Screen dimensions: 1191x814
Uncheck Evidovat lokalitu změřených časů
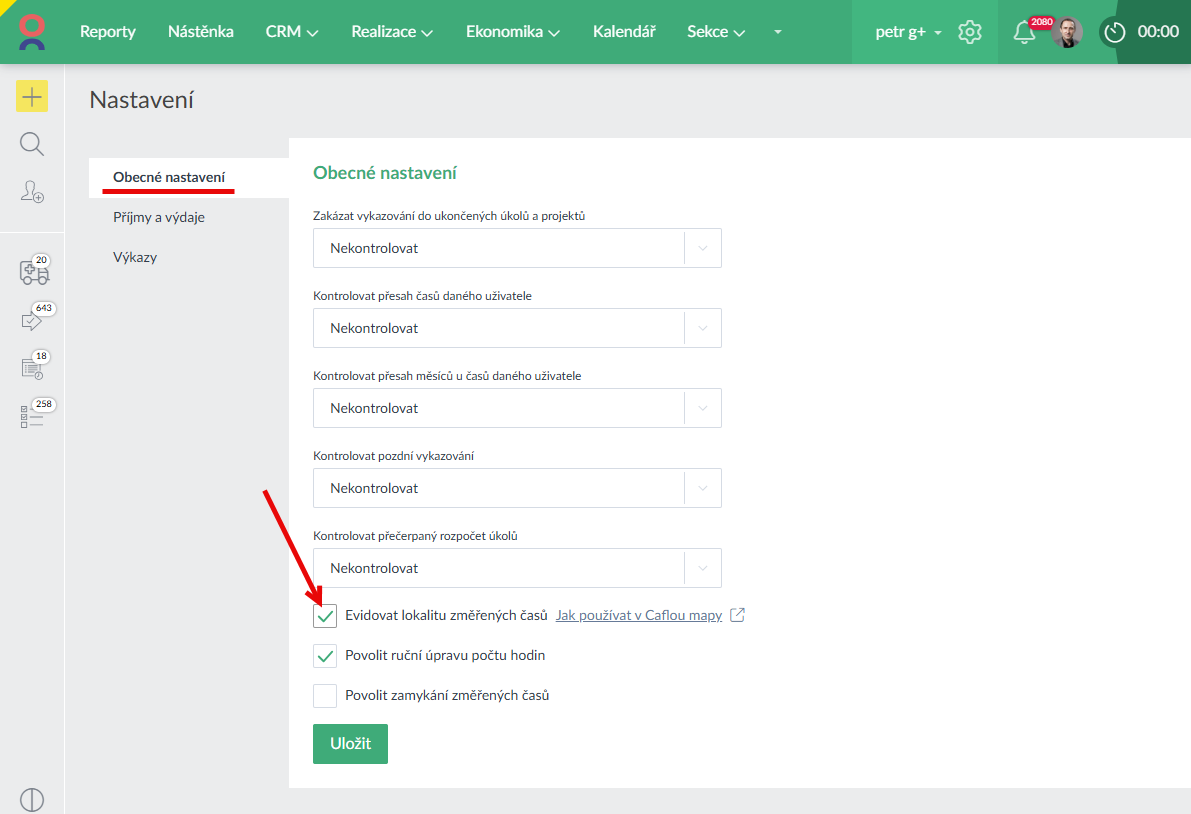click(x=325, y=616)
